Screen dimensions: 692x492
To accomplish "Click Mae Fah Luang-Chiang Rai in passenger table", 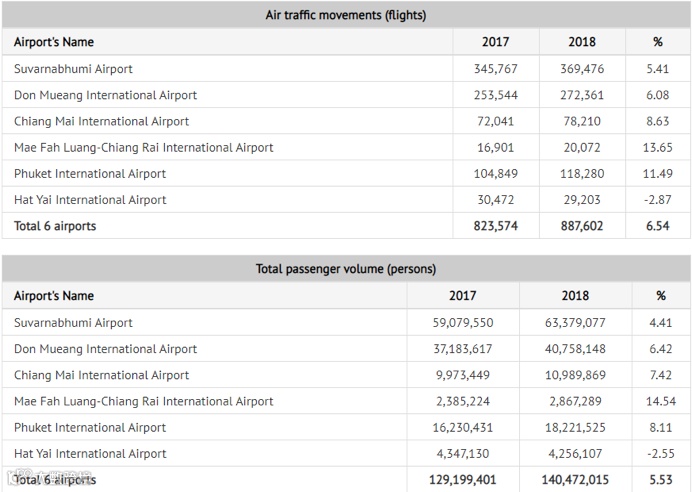I will coord(143,401).
